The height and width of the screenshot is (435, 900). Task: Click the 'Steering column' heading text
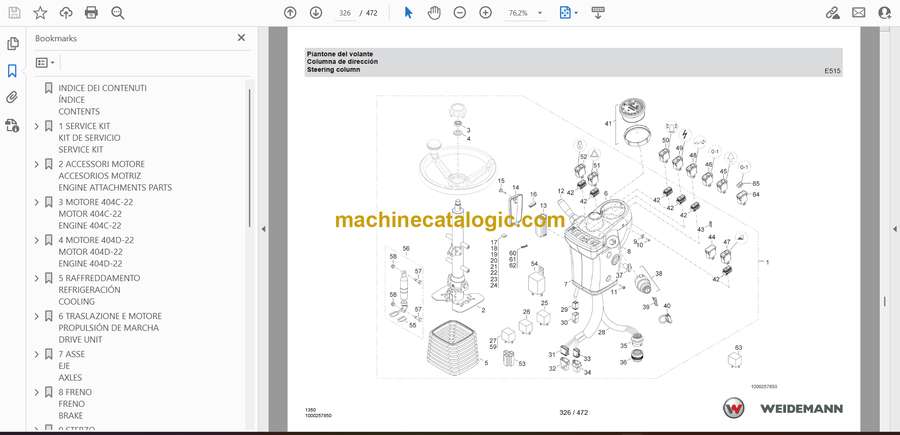point(333,69)
